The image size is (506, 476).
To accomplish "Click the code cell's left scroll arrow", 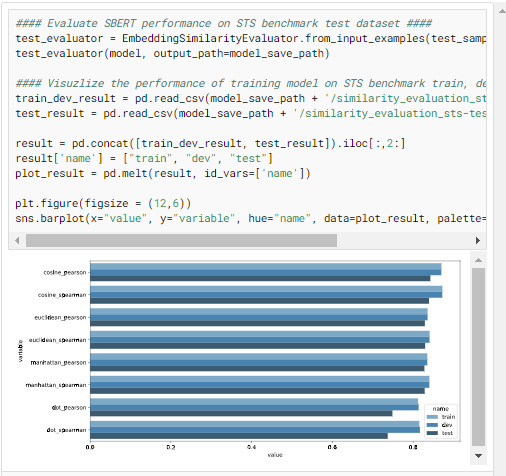I will 17,240.
